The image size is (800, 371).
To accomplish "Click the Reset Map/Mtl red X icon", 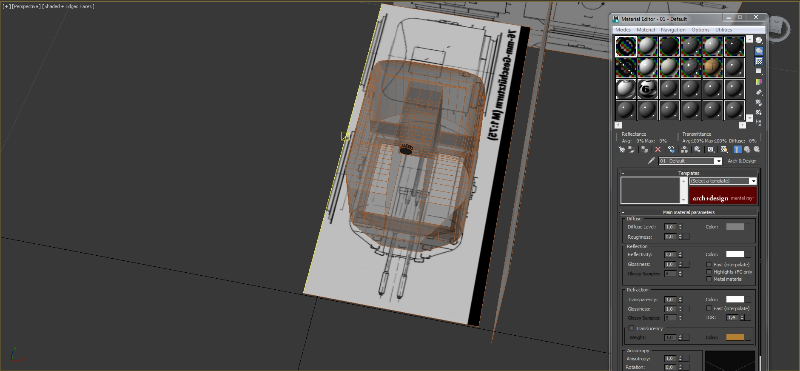I will (x=658, y=150).
